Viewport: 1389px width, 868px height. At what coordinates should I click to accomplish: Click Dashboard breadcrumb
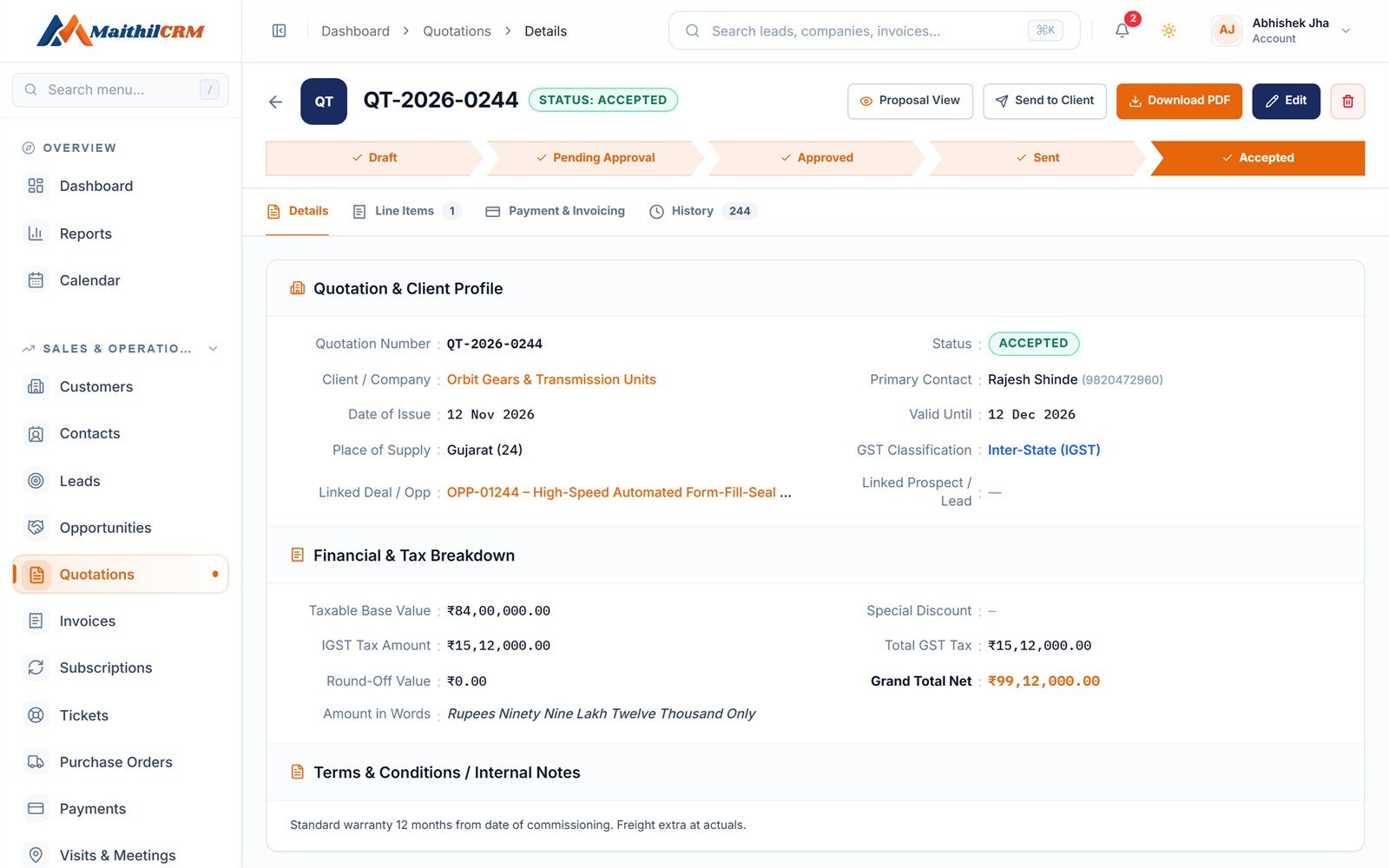(355, 31)
